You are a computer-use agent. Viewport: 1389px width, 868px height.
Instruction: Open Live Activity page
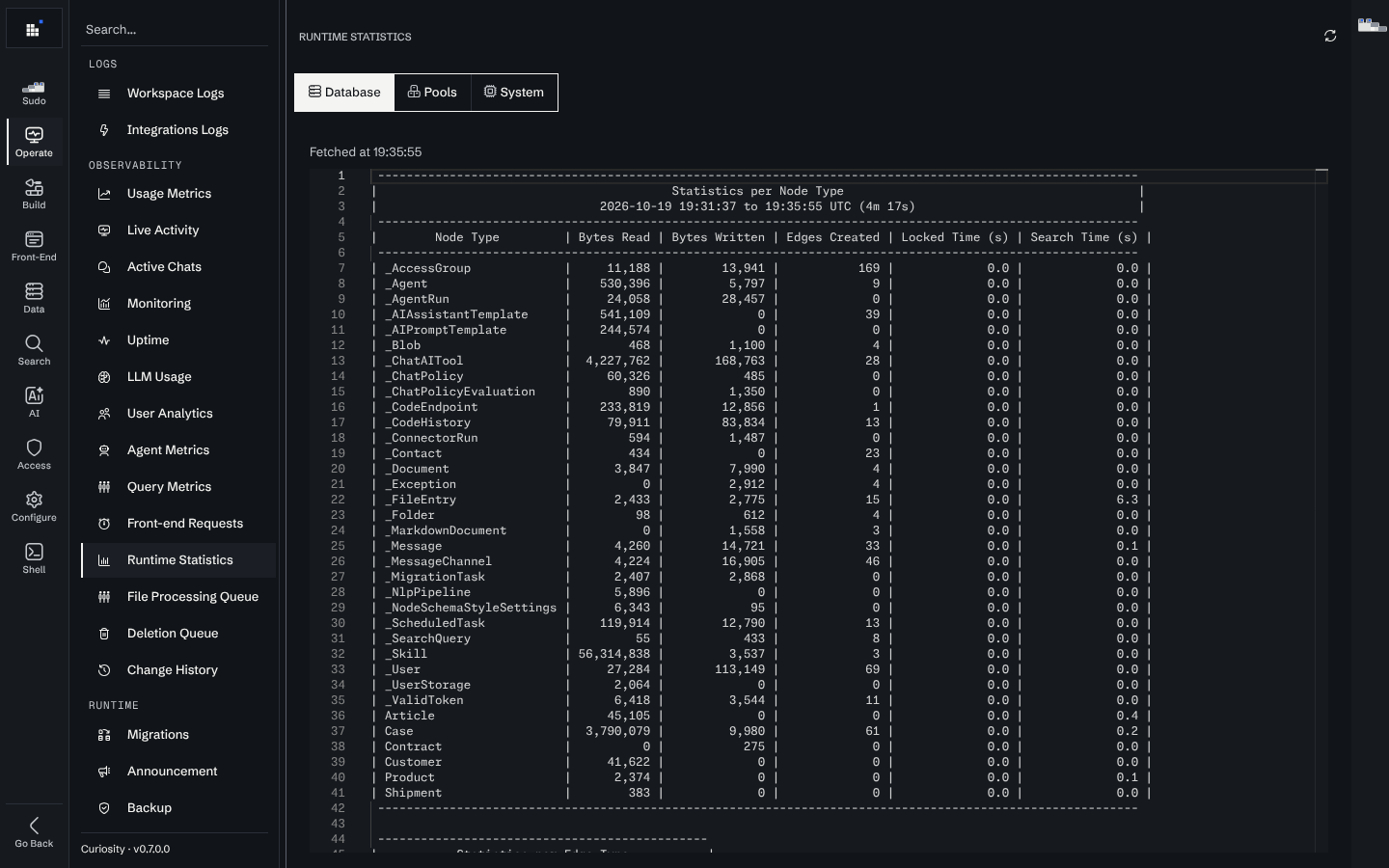178,231
